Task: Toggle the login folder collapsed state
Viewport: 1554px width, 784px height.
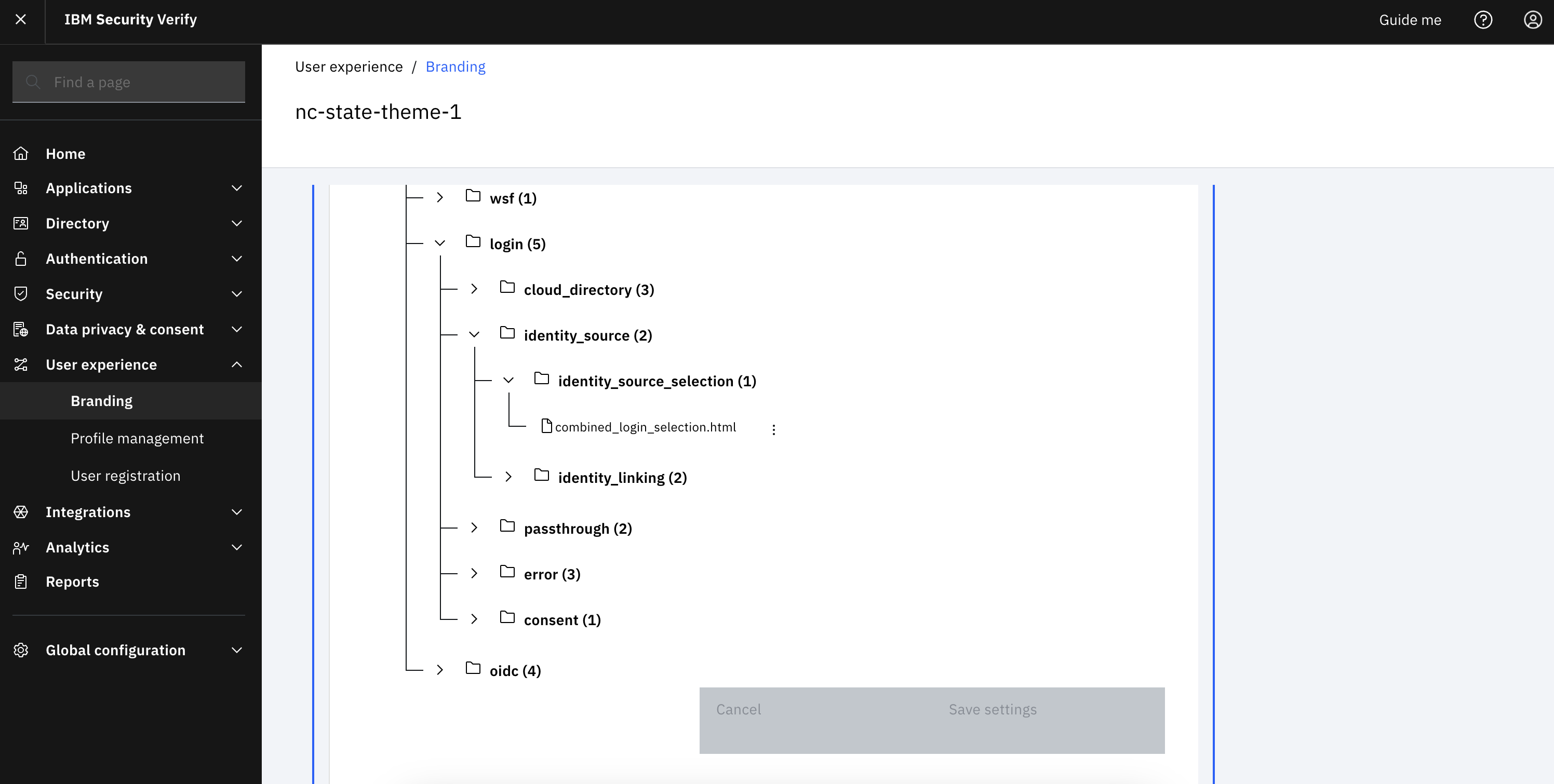Action: click(440, 244)
